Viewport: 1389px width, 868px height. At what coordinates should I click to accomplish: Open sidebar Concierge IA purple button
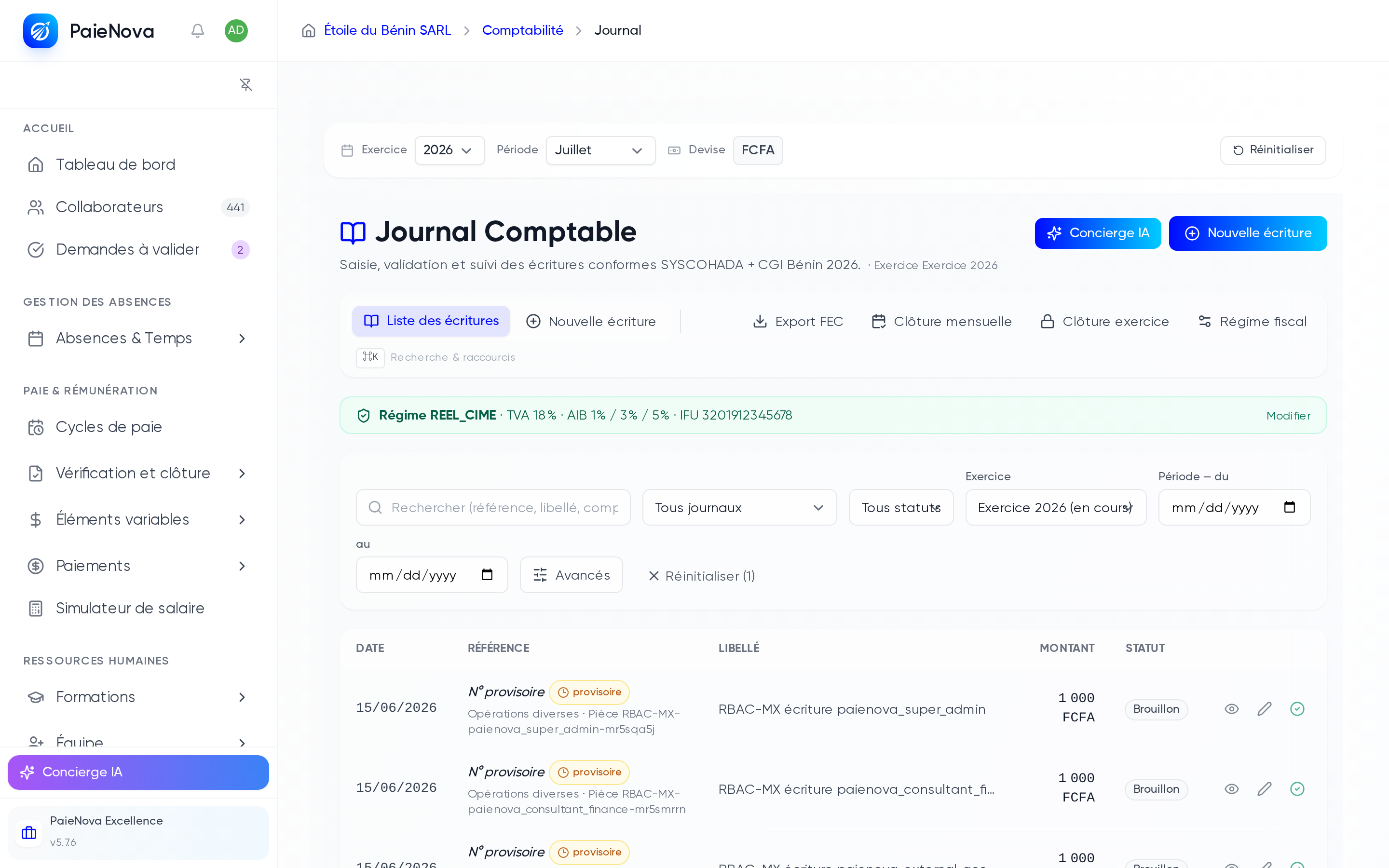pyautogui.click(x=138, y=772)
